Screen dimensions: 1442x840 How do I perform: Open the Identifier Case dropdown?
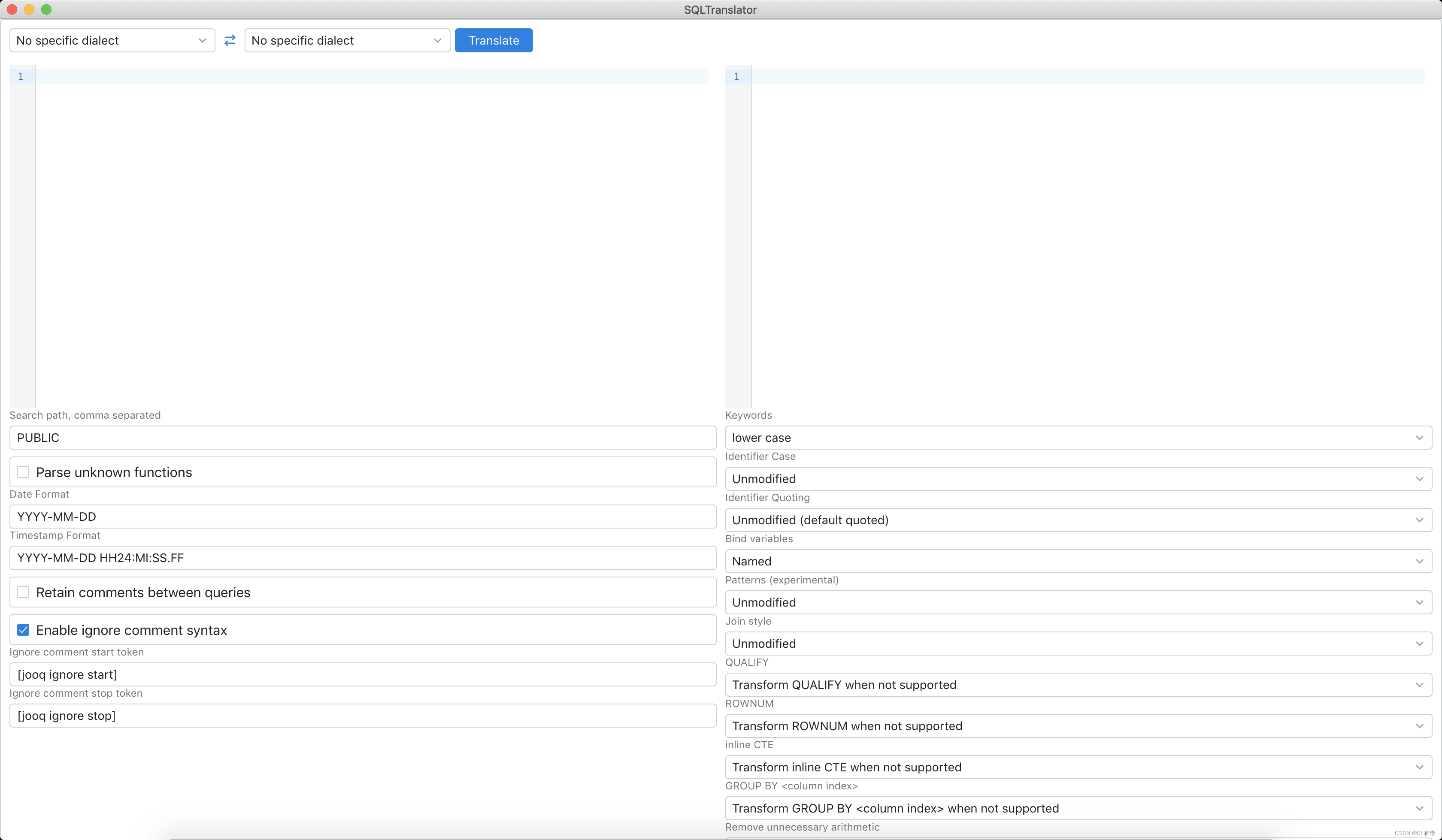click(1078, 479)
